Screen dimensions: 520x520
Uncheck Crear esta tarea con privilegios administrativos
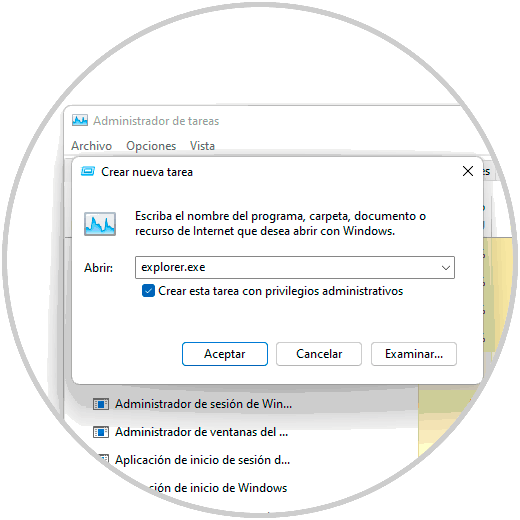click(x=148, y=291)
